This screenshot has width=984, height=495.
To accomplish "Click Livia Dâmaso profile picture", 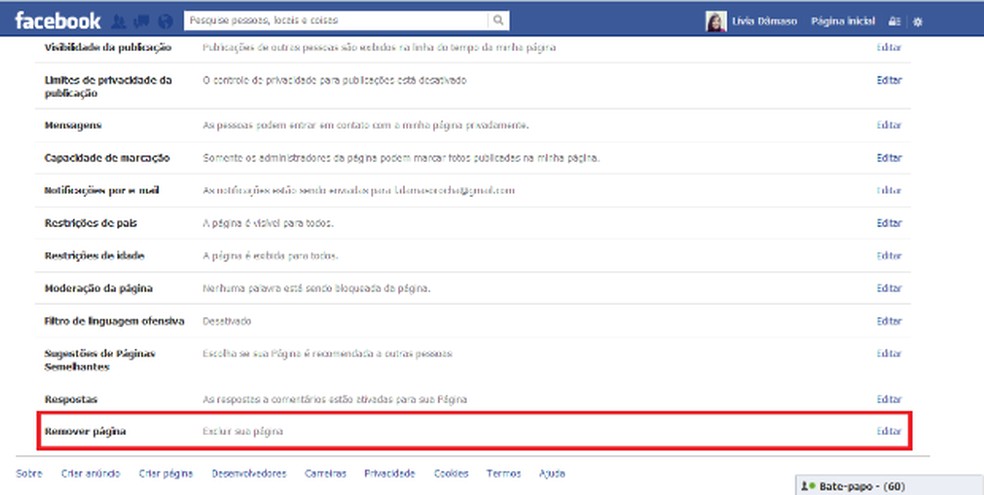I will point(716,21).
